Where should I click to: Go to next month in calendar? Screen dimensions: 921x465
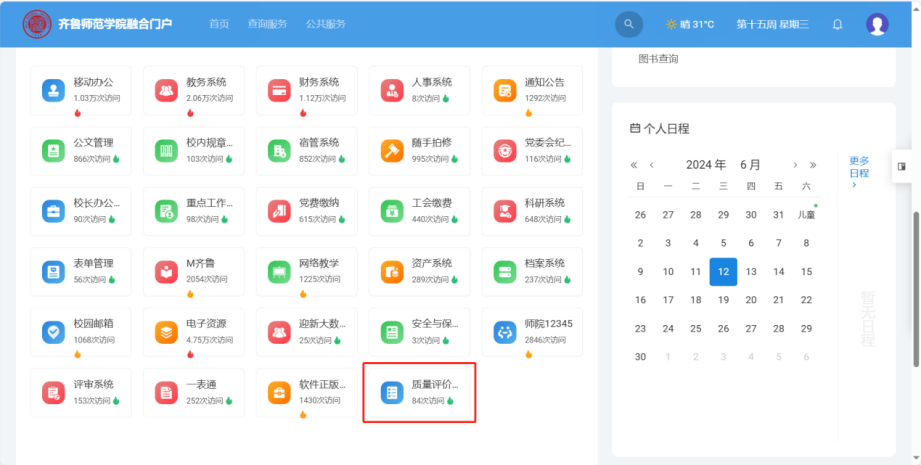point(795,165)
